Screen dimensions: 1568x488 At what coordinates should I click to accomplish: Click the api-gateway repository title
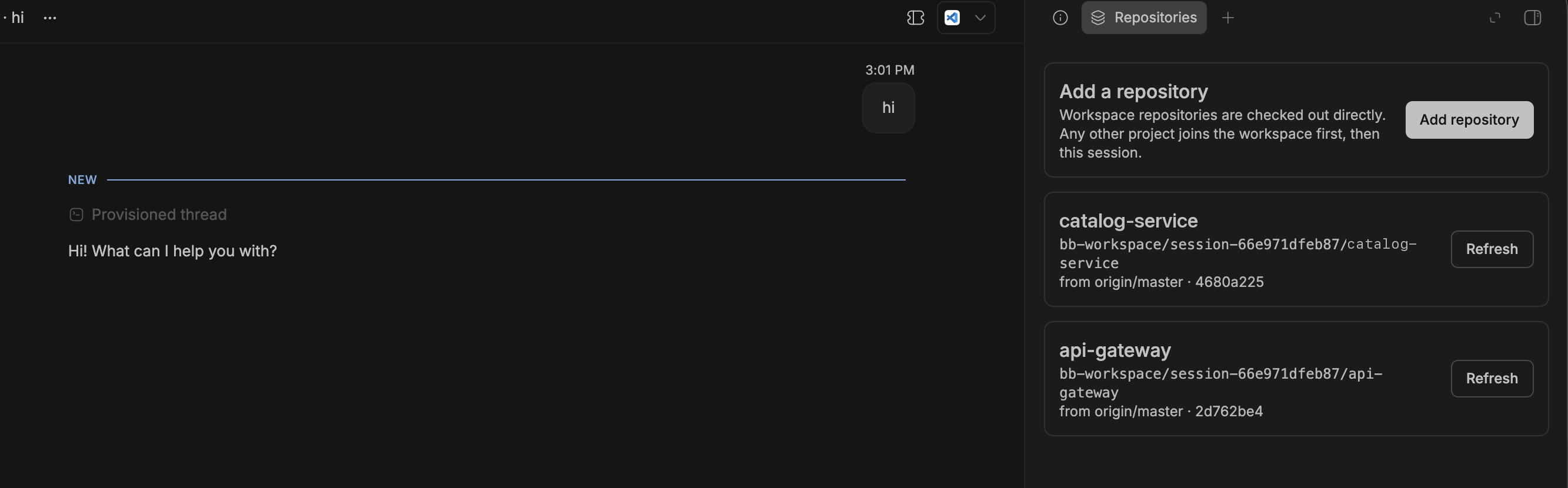click(1115, 350)
